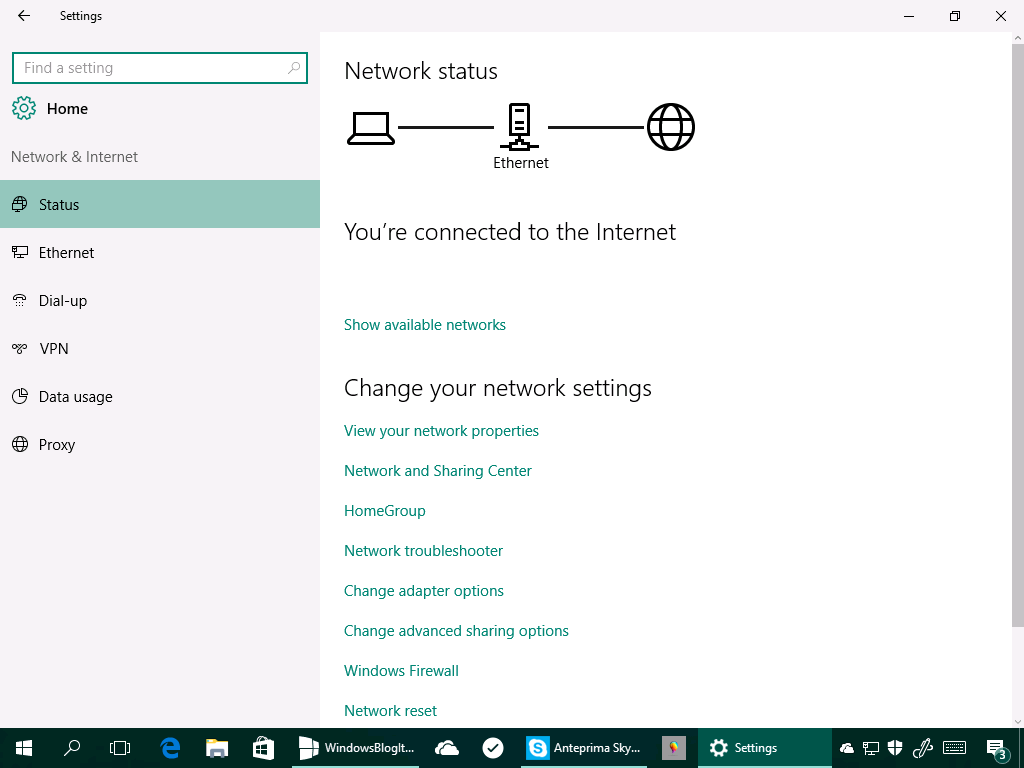Screen dimensions: 1024x768
Task: Open View your network properties
Action: click(441, 431)
